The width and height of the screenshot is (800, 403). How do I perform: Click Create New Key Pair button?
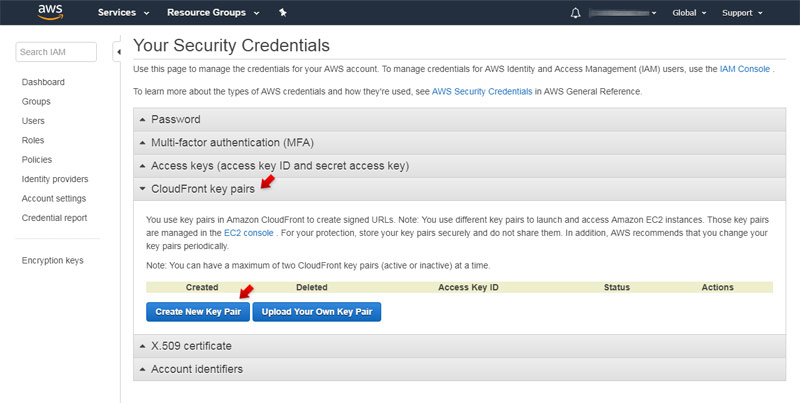(x=198, y=312)
